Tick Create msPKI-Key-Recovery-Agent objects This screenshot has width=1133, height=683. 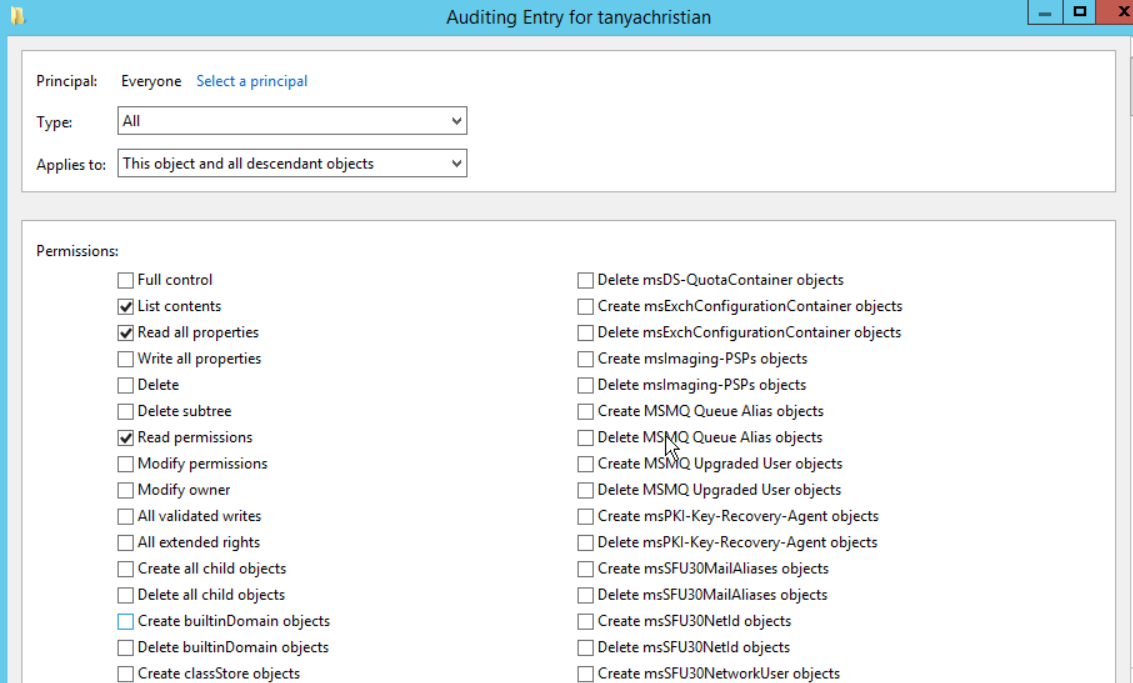click(585, 517)
